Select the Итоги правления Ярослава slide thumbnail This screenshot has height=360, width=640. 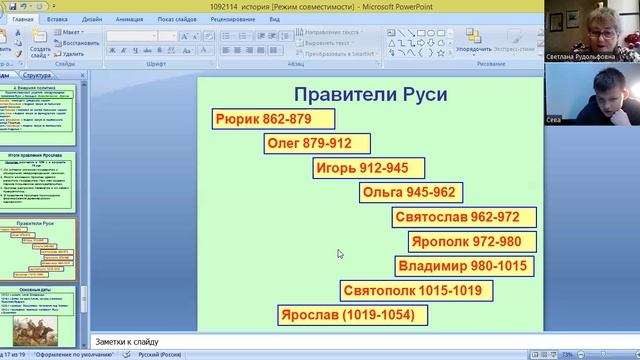click(x=38, y=182)
